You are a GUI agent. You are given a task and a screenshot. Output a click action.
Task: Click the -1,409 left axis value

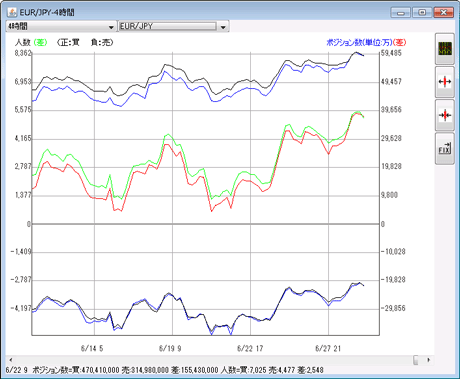pyautogui.click(x=21, y=252)
